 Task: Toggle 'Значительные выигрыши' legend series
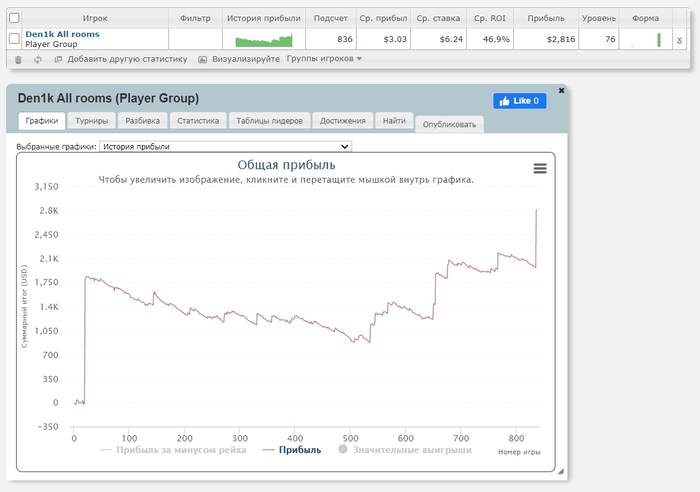[x=405, y=450]
